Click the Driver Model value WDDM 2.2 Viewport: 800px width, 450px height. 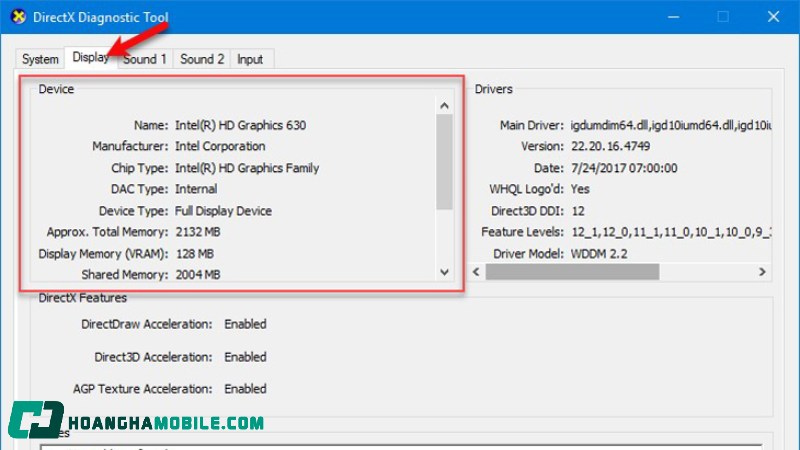pyautogui.click(x=599, y=254)
